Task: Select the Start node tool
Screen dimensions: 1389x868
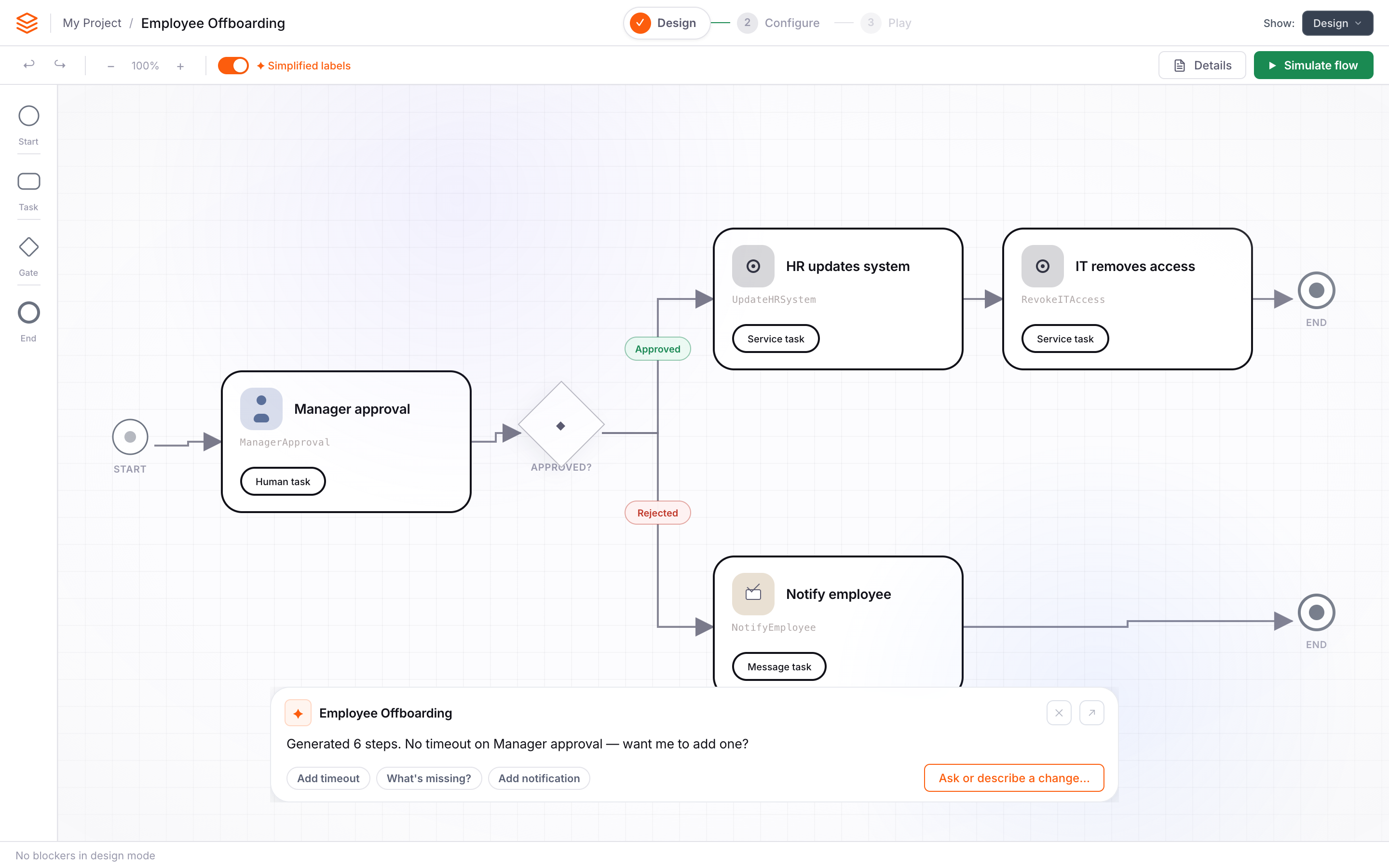Action: (x=28, y=116)
